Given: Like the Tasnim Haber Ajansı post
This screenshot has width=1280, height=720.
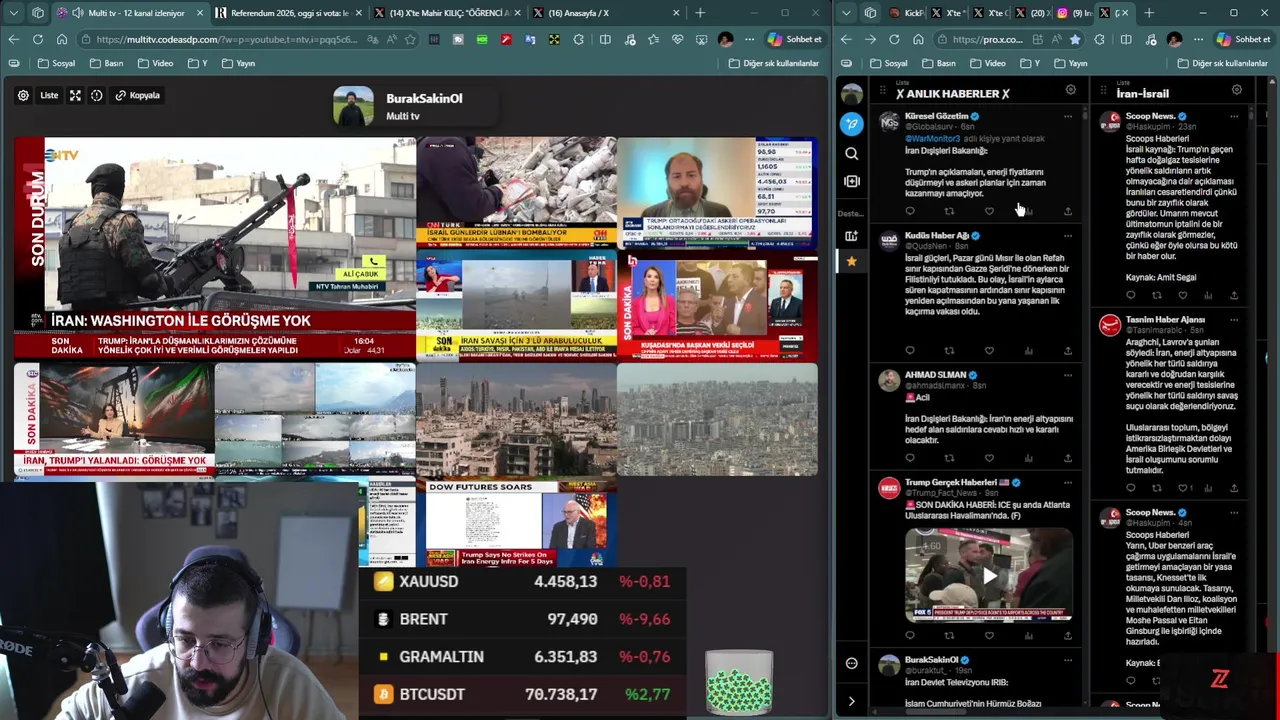Looking at the screenshot, I should (x=1182, y=488).
